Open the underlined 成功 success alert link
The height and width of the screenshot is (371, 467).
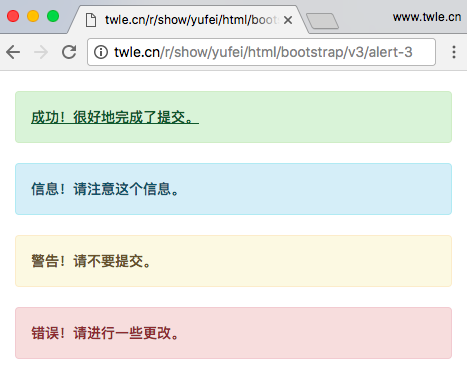pos(115,117)
